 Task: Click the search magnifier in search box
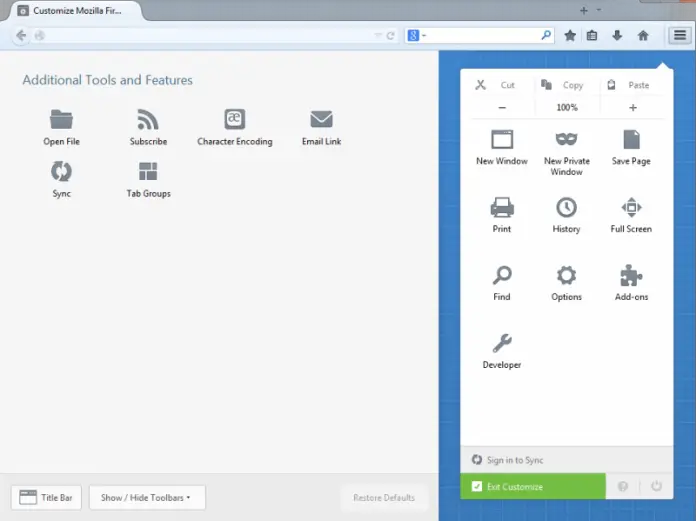click(546, 35)
